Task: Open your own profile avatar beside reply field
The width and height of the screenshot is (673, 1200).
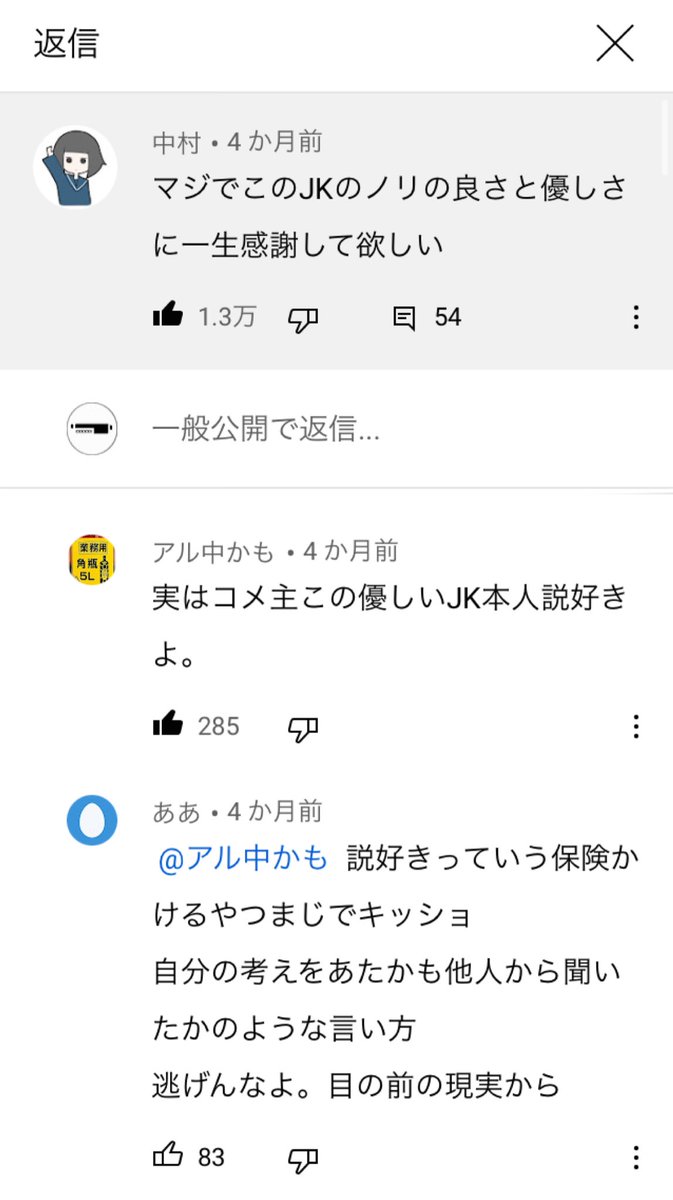Action: click(92, 429)
